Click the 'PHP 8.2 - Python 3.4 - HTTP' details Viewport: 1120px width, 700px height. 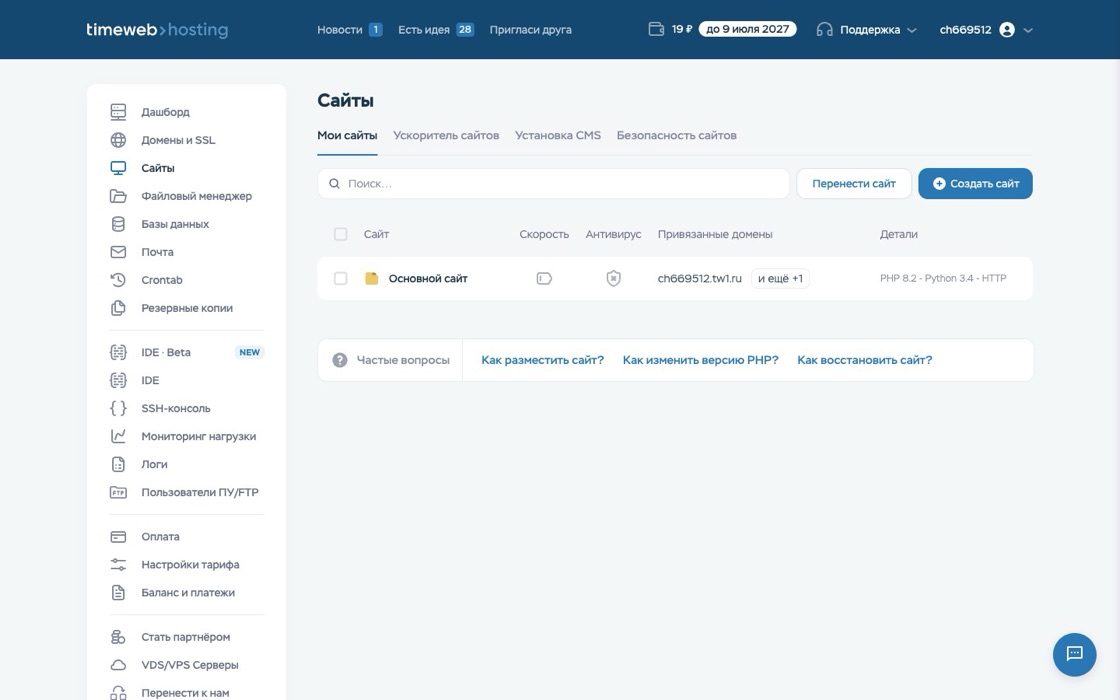click(x=943, y=279)
